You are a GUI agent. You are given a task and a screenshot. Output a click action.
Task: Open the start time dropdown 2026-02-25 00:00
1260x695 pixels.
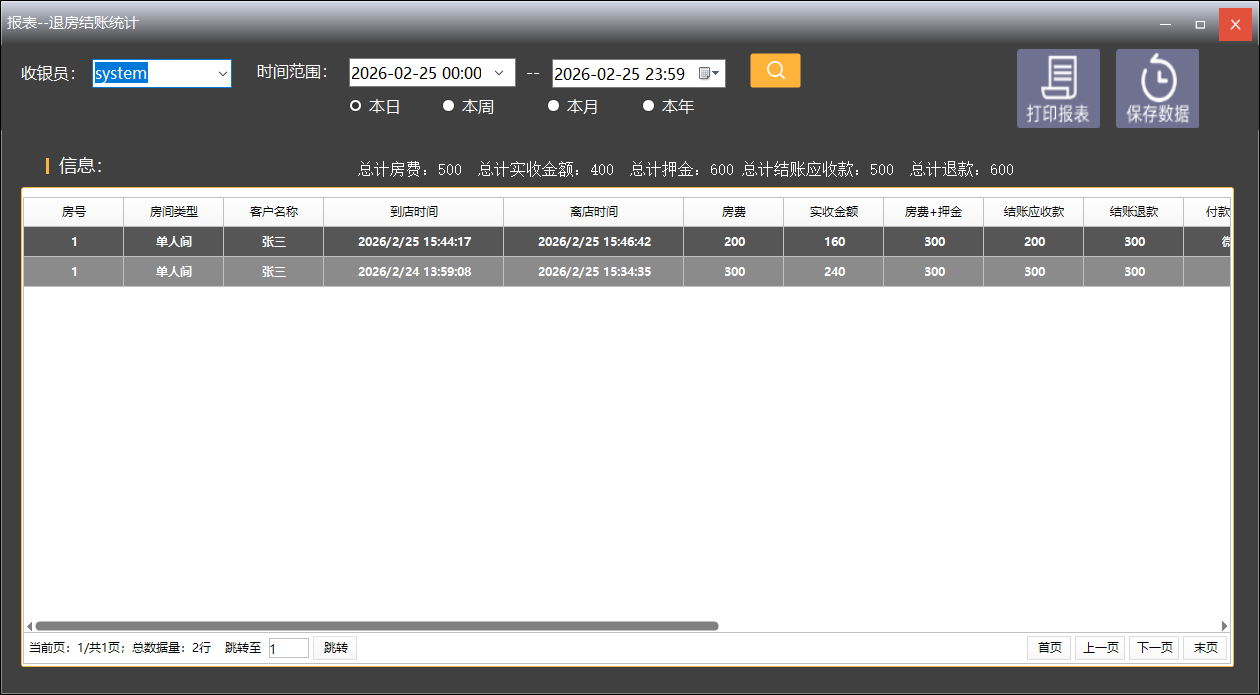(x=499, y=73)
